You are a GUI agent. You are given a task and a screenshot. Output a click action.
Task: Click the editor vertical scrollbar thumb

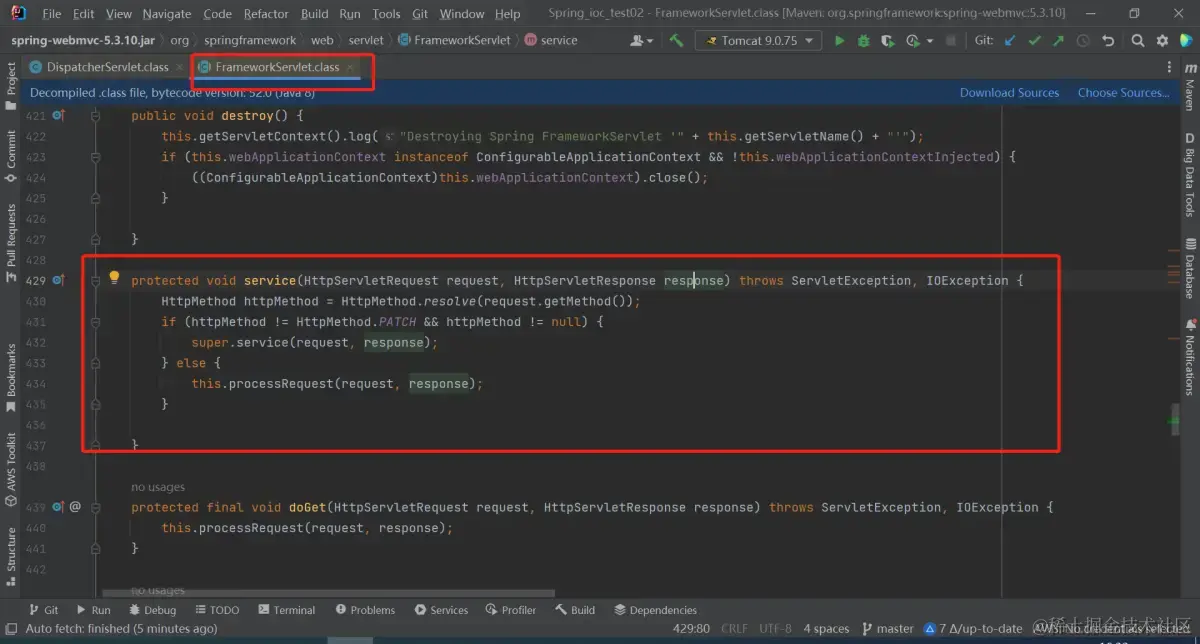pos(1175,419)
